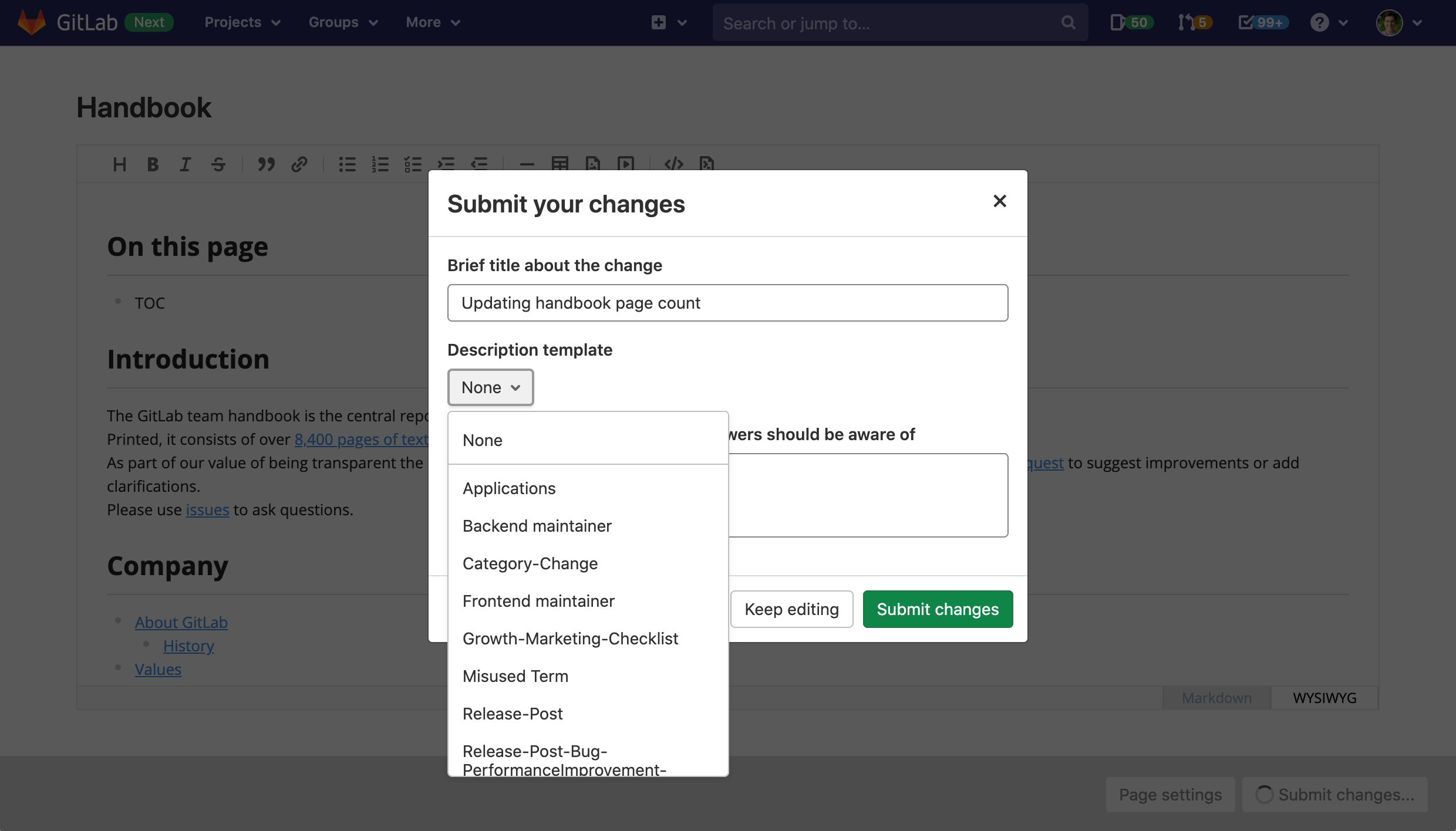Select Growth-Marketing-Checklist template
Image resolution: width=1456 pixels, height=831 pixels.
(x=570, y=637)
